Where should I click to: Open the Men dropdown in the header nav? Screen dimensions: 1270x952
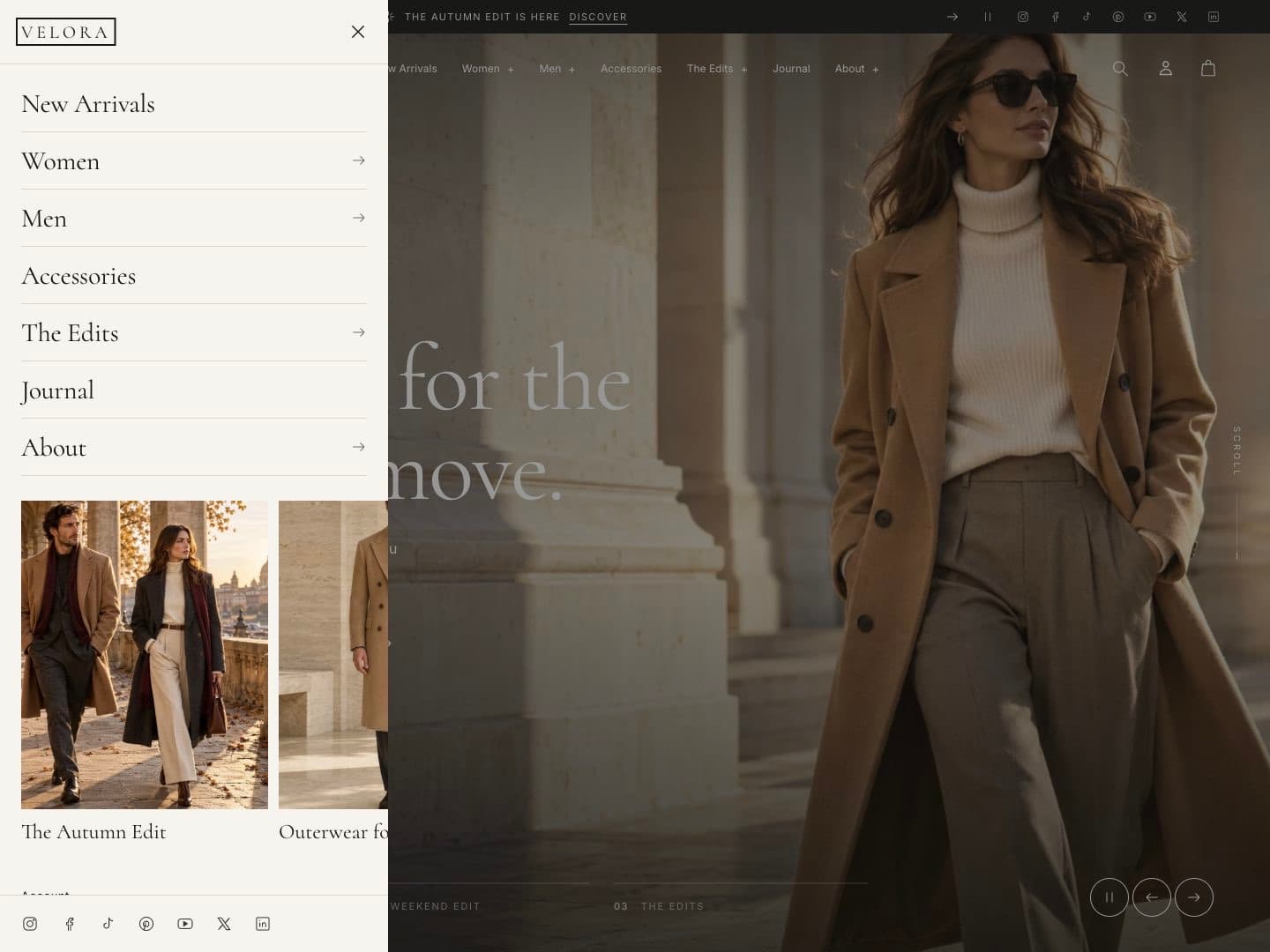(x=557, y=69)
